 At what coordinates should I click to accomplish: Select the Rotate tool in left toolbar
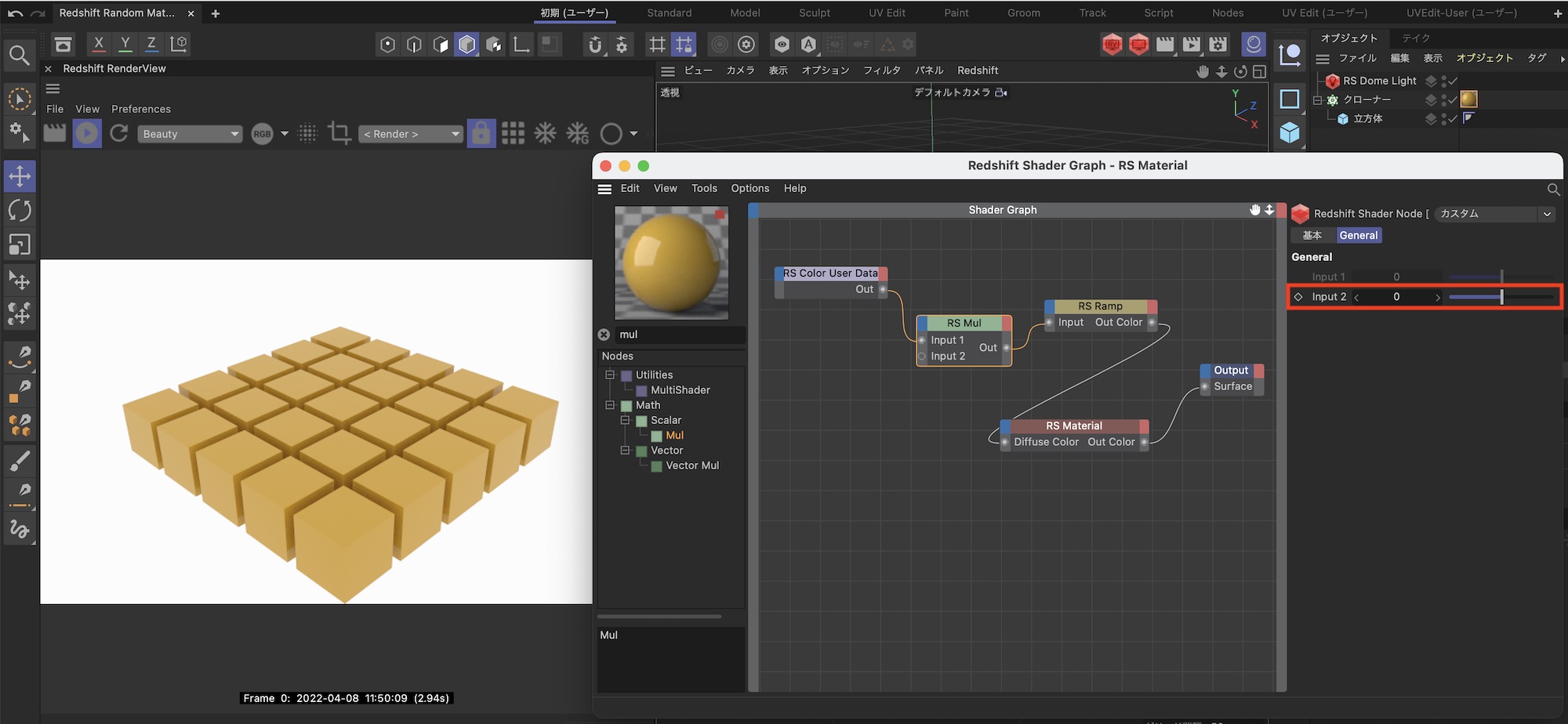click(20, 210)
